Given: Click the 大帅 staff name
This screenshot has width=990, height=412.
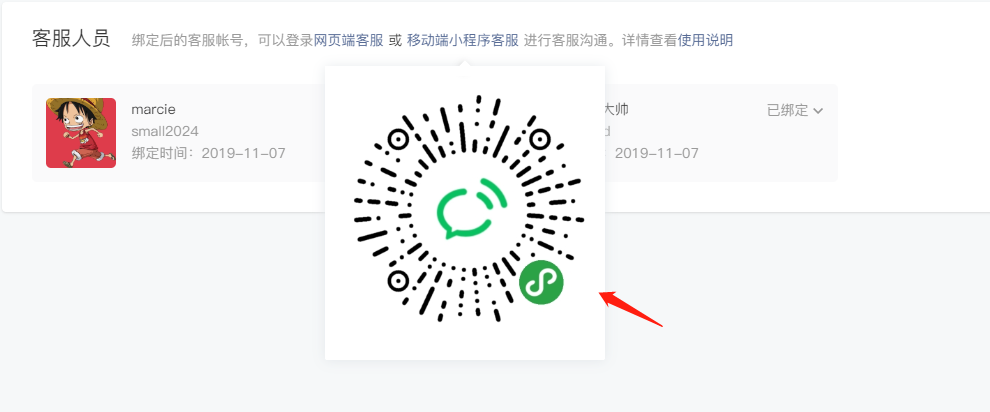Looking at the screenshot, I should click(617, 110).
